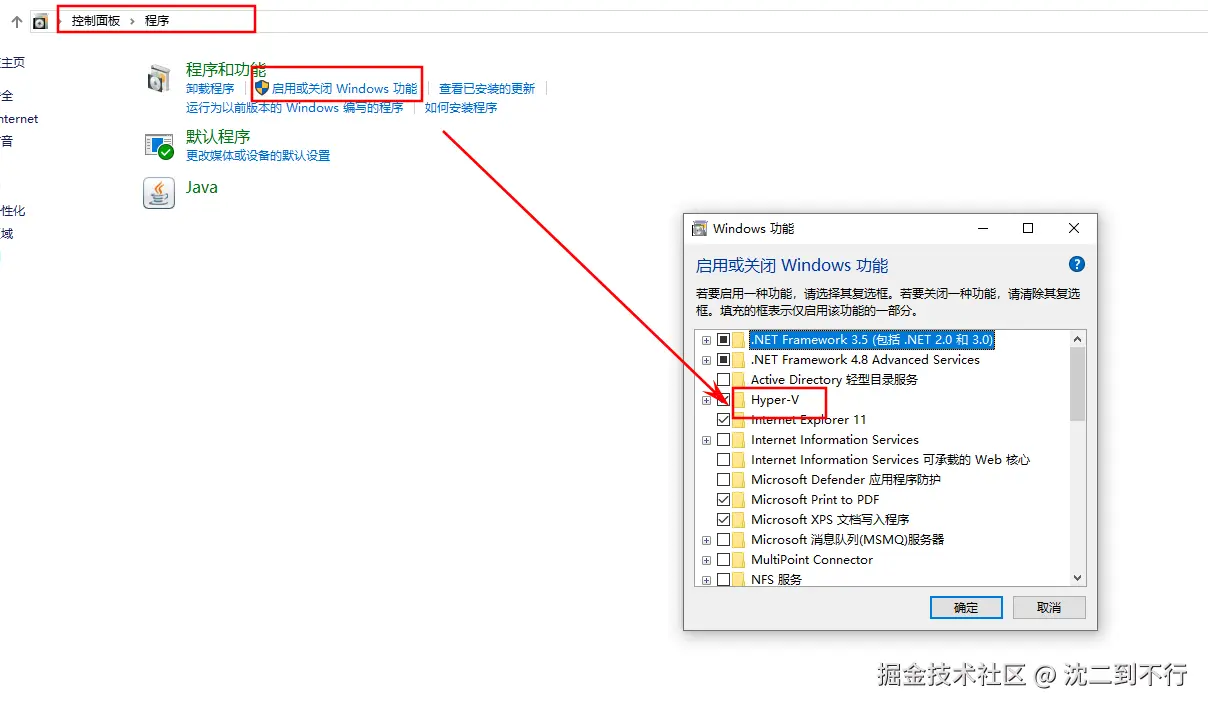Viewport: 1208px width, 709px height.
Task: Select Microsoft Print to PDF label
Action: pyautogui.click(x=815, y=500)
